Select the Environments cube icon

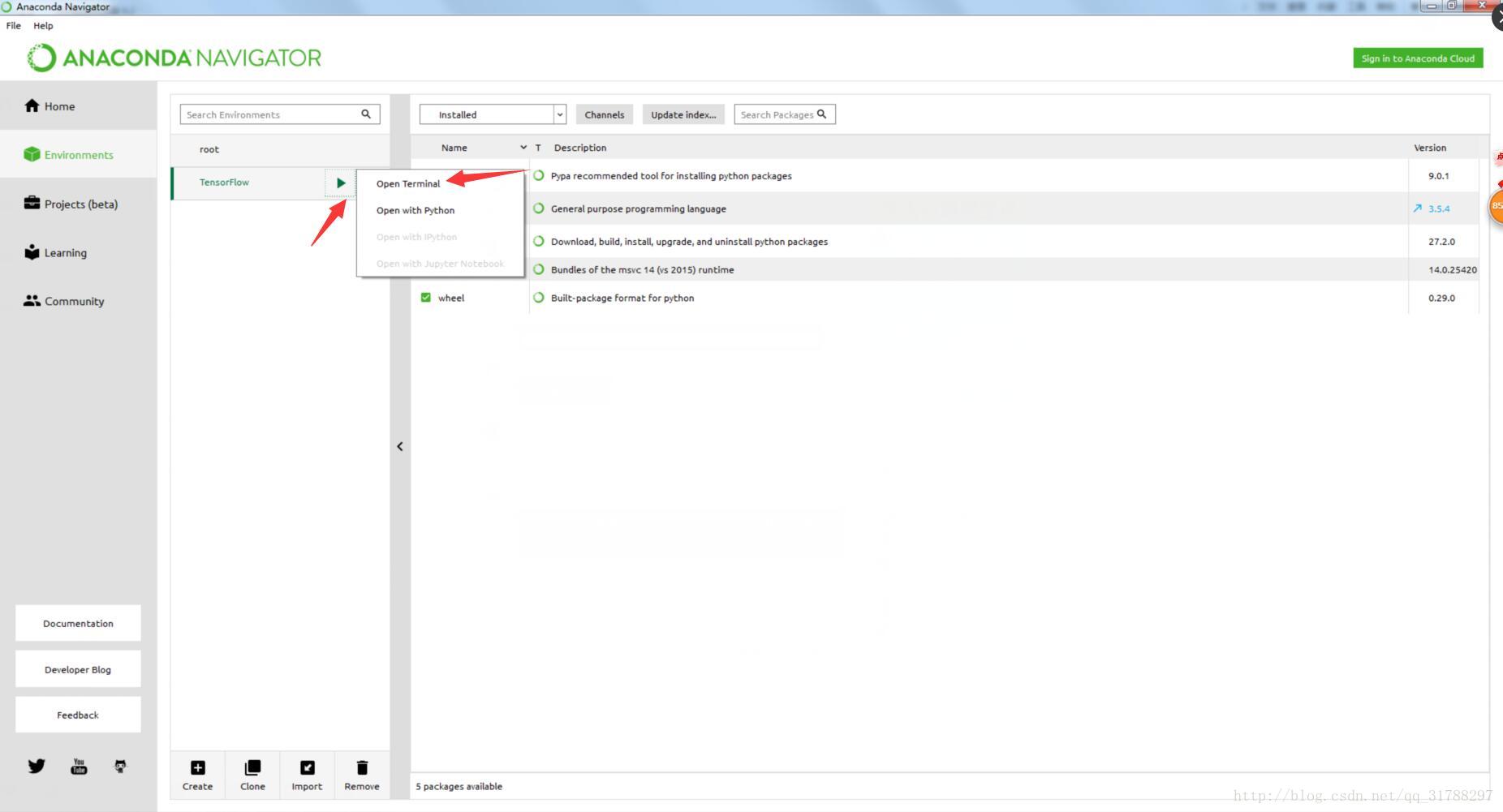[x=32, y=154]
